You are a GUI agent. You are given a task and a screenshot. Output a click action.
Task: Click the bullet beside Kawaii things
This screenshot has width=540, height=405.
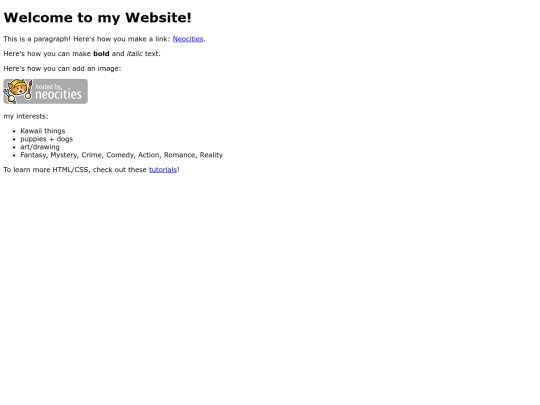coord(14,131)
